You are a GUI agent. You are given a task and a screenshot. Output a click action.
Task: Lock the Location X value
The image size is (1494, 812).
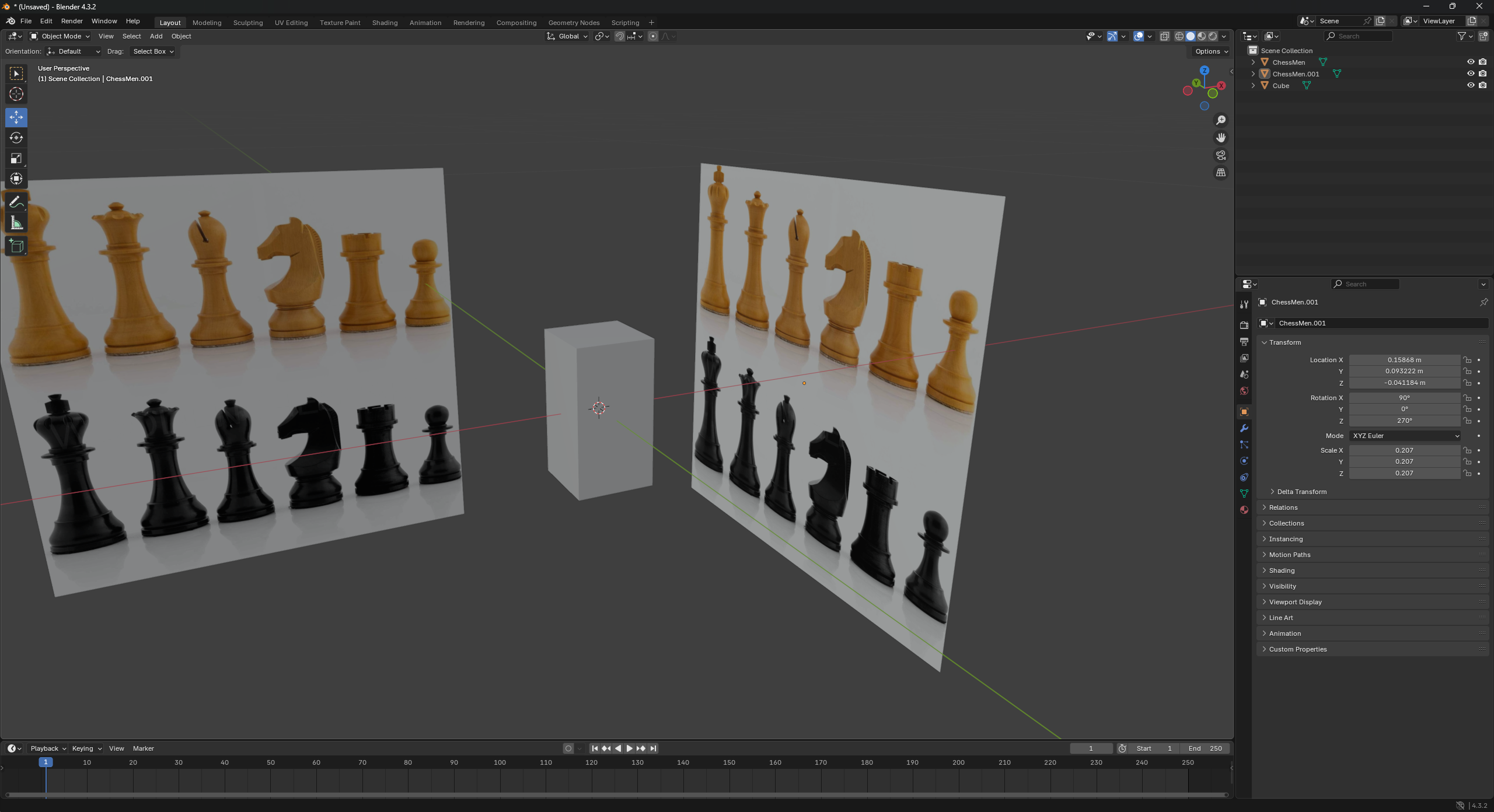pyautogui.click(x=1467, y=360)
